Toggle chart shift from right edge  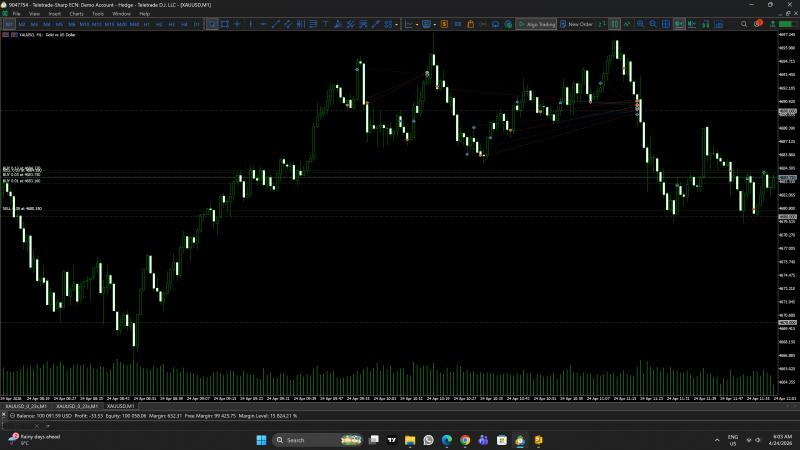pyautogui.click(x=692, y=24)
